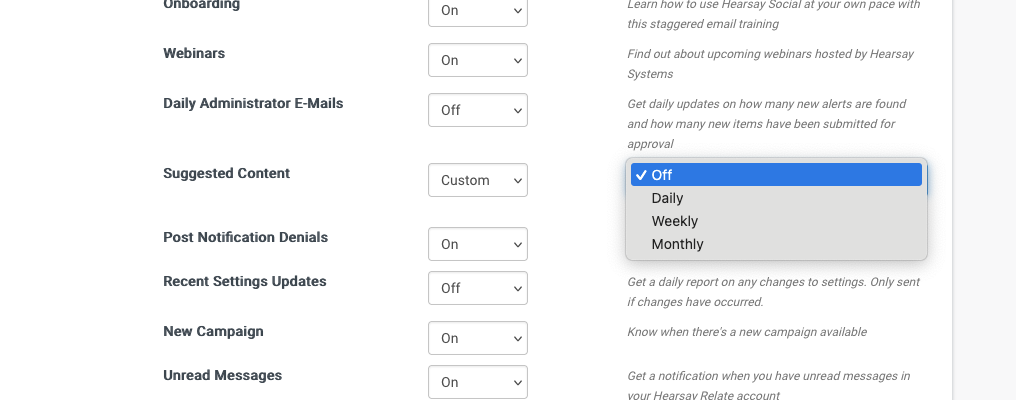Click the staggered email training description
Screen dimensions: 1016x400
774,14
